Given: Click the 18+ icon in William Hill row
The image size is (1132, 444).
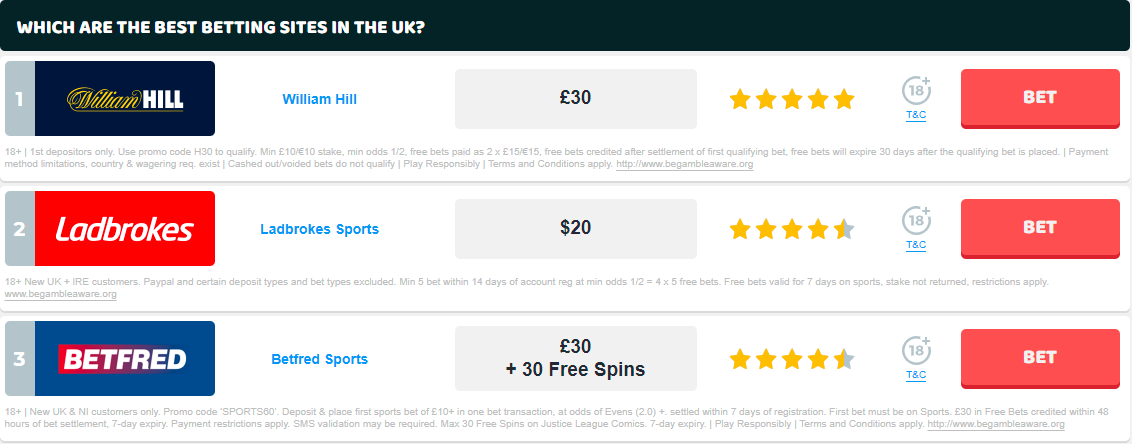Looking at the screenshot, I should pos(916,91).
